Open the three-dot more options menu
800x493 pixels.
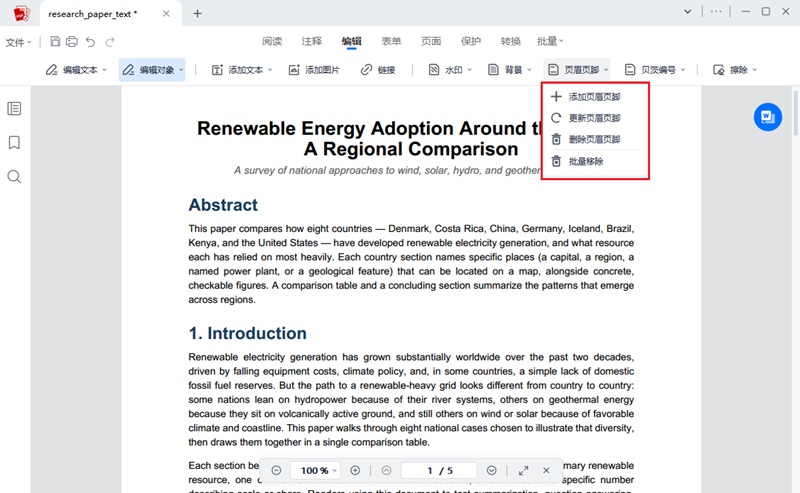[716, 11]
